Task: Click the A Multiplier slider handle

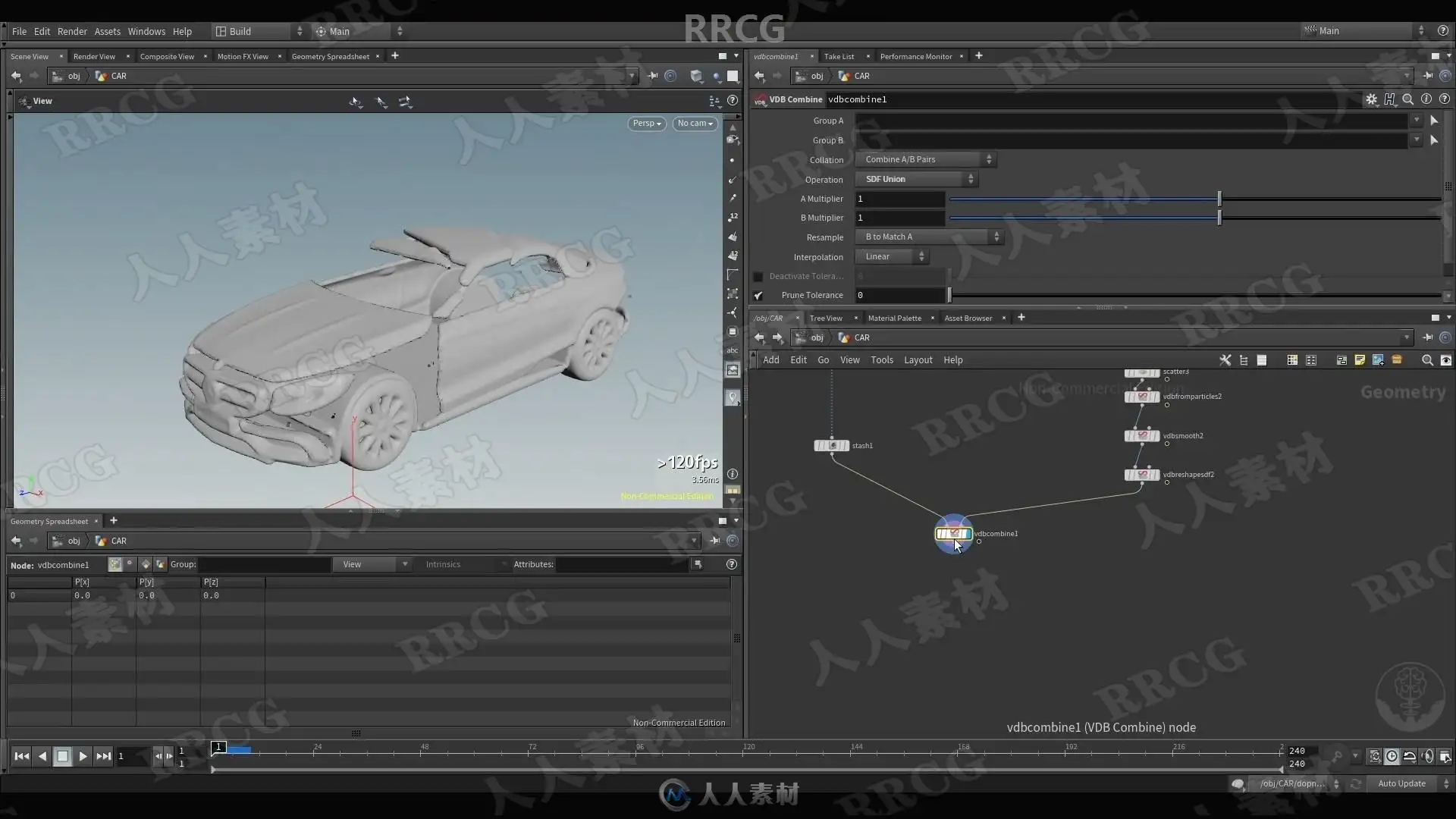Action: pos(1219,199)
